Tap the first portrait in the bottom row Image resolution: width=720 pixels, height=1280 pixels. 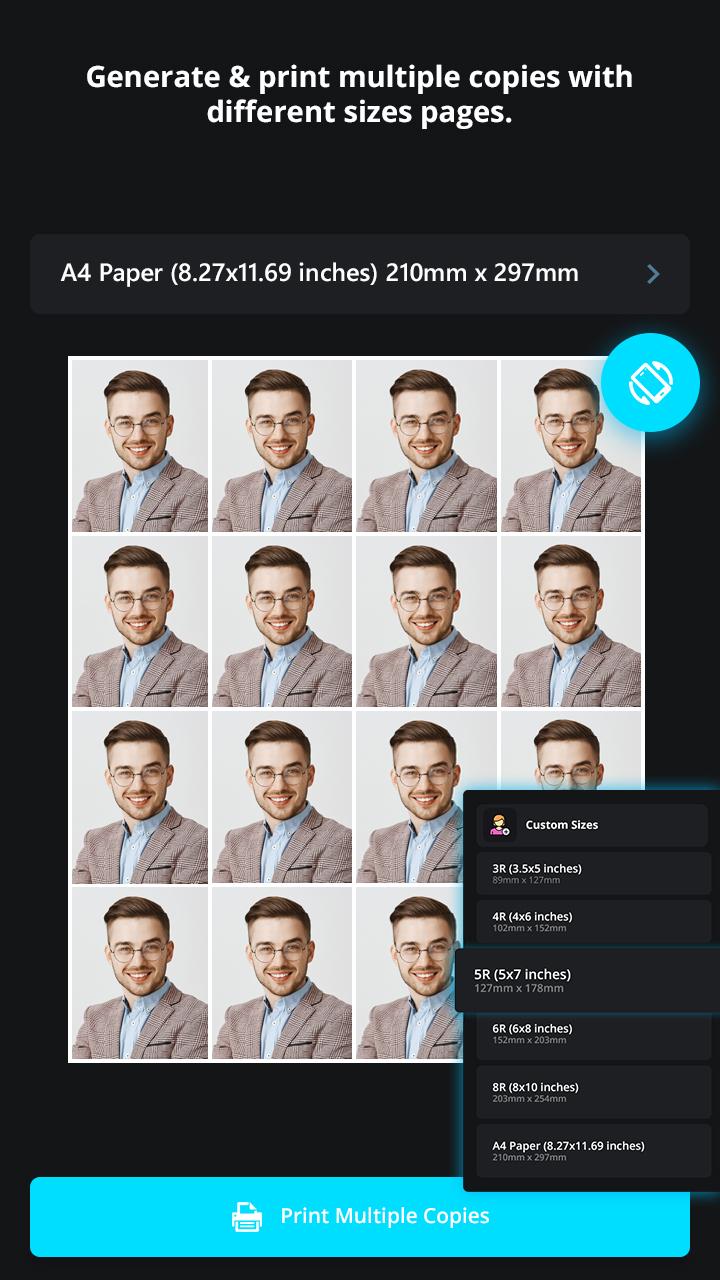(140, 974)
